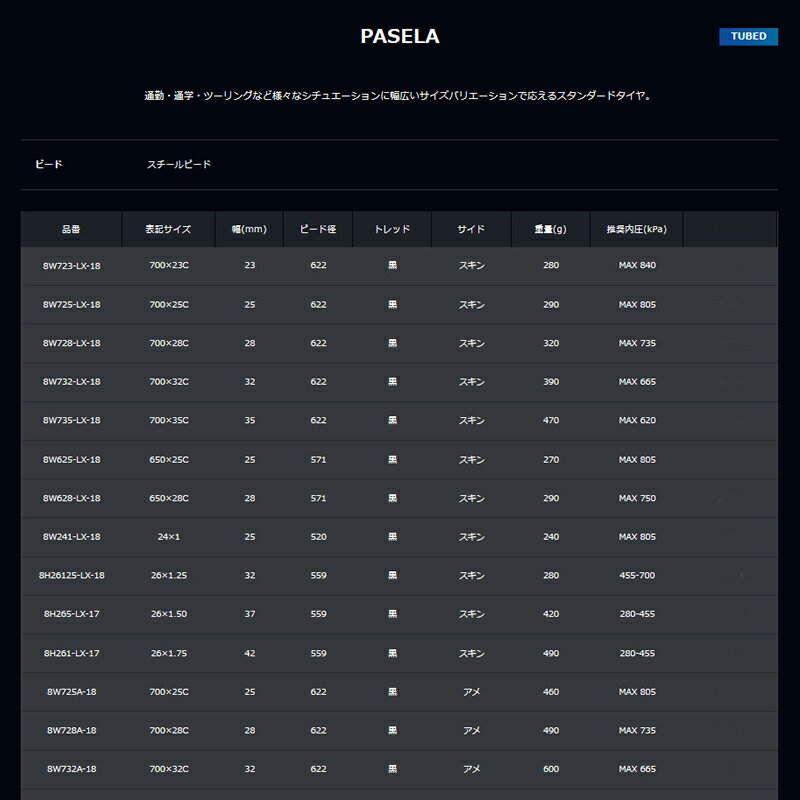Click the weight 320 in row 8W728-LX-18
800x800 pixels.
pyautogui.click(x=551, y=343)
